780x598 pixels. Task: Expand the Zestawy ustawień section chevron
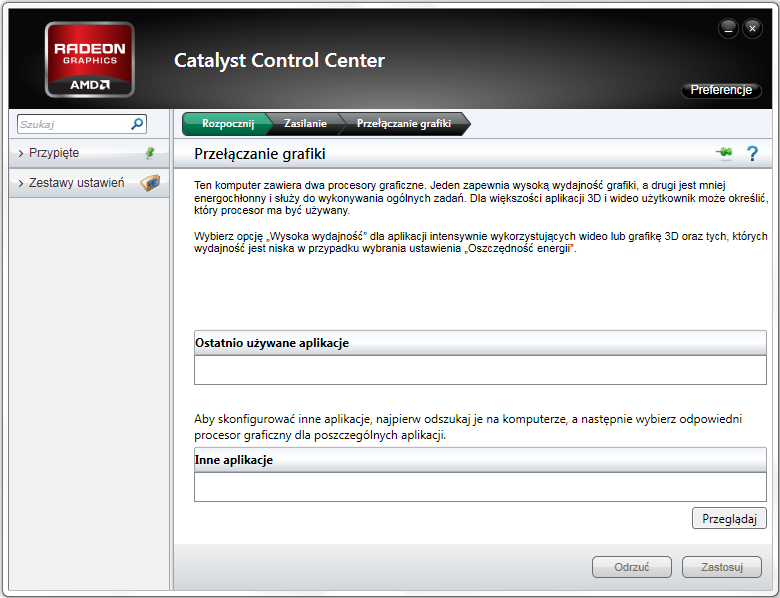coord(21,183)
